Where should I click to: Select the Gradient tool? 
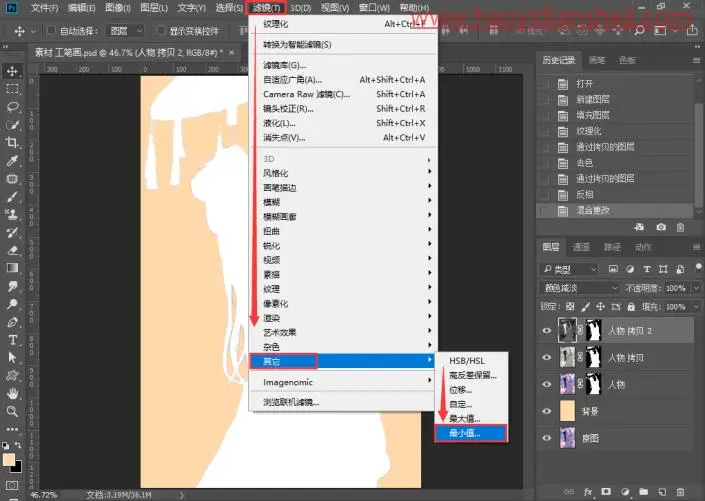click(12, 268)
